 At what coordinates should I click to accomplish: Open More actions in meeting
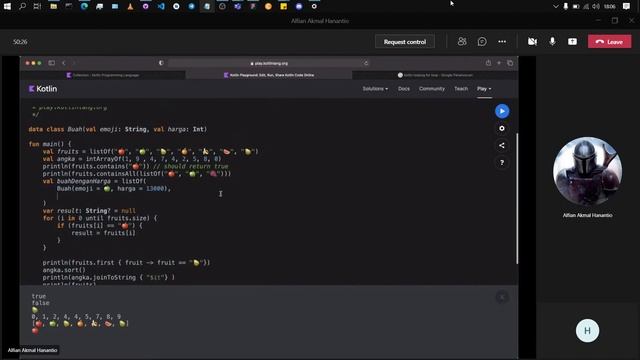[502, 42]
